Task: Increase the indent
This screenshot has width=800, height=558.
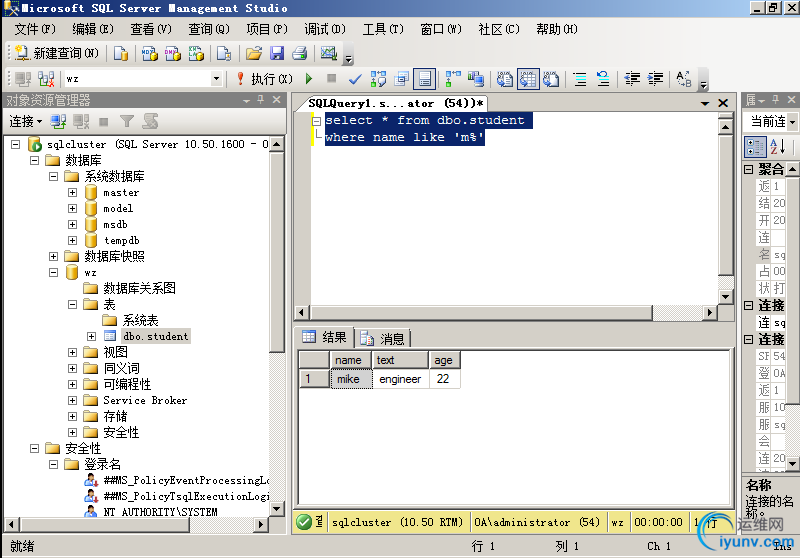Action: [655, 79]
